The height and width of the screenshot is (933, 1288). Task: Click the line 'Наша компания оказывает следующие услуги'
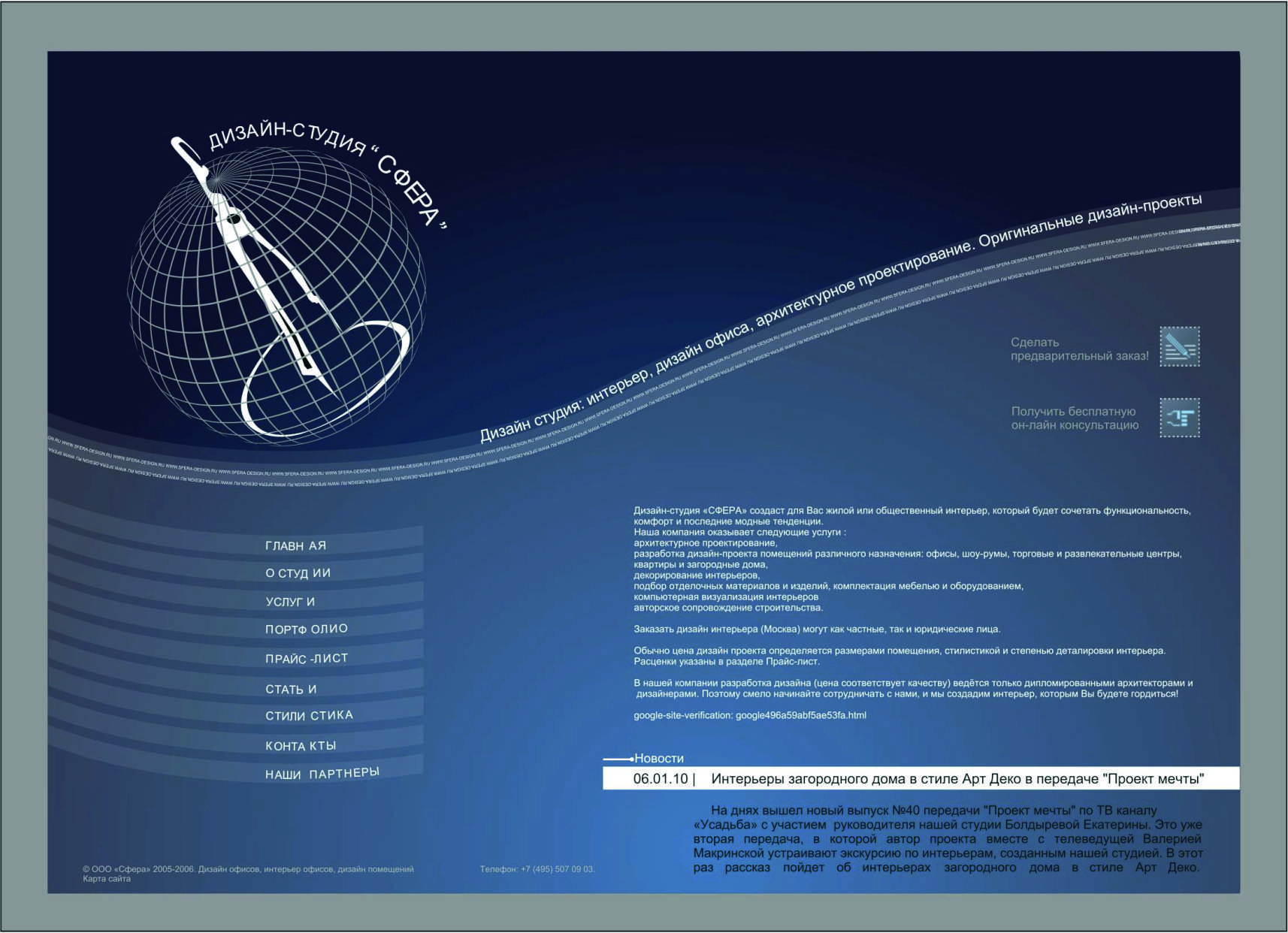(x=739, y=532)
